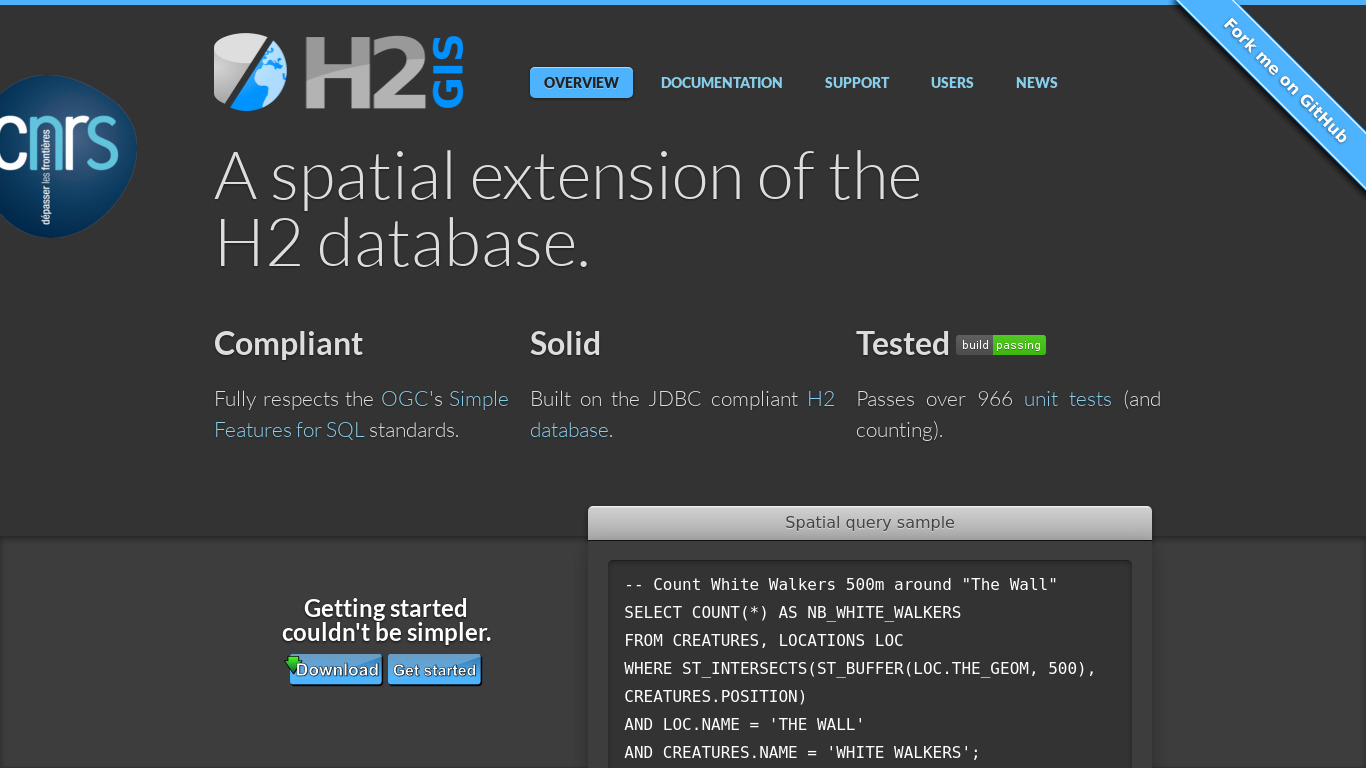The width and height of the screenshot is (1366, 768).
Task: Click the build passing badge
Action: click(1001, 345)
